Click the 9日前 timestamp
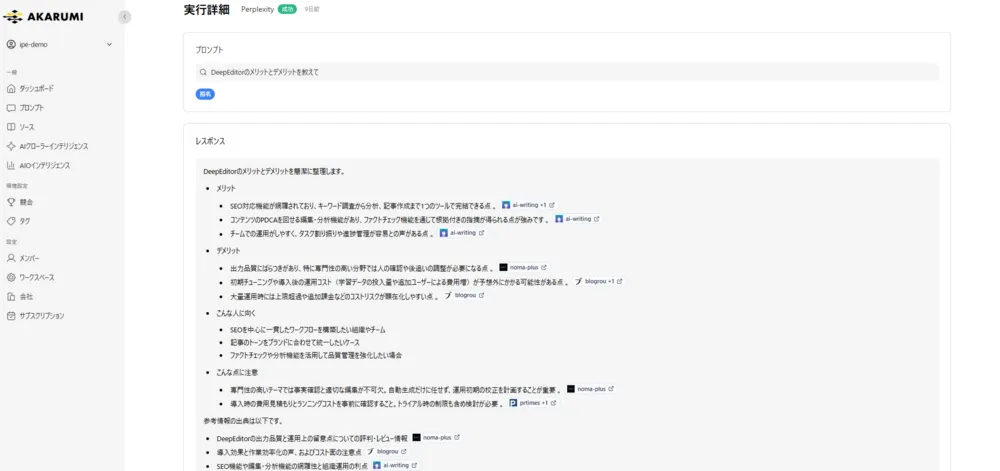The image size is (1000, 471). (x=312, y=10)
